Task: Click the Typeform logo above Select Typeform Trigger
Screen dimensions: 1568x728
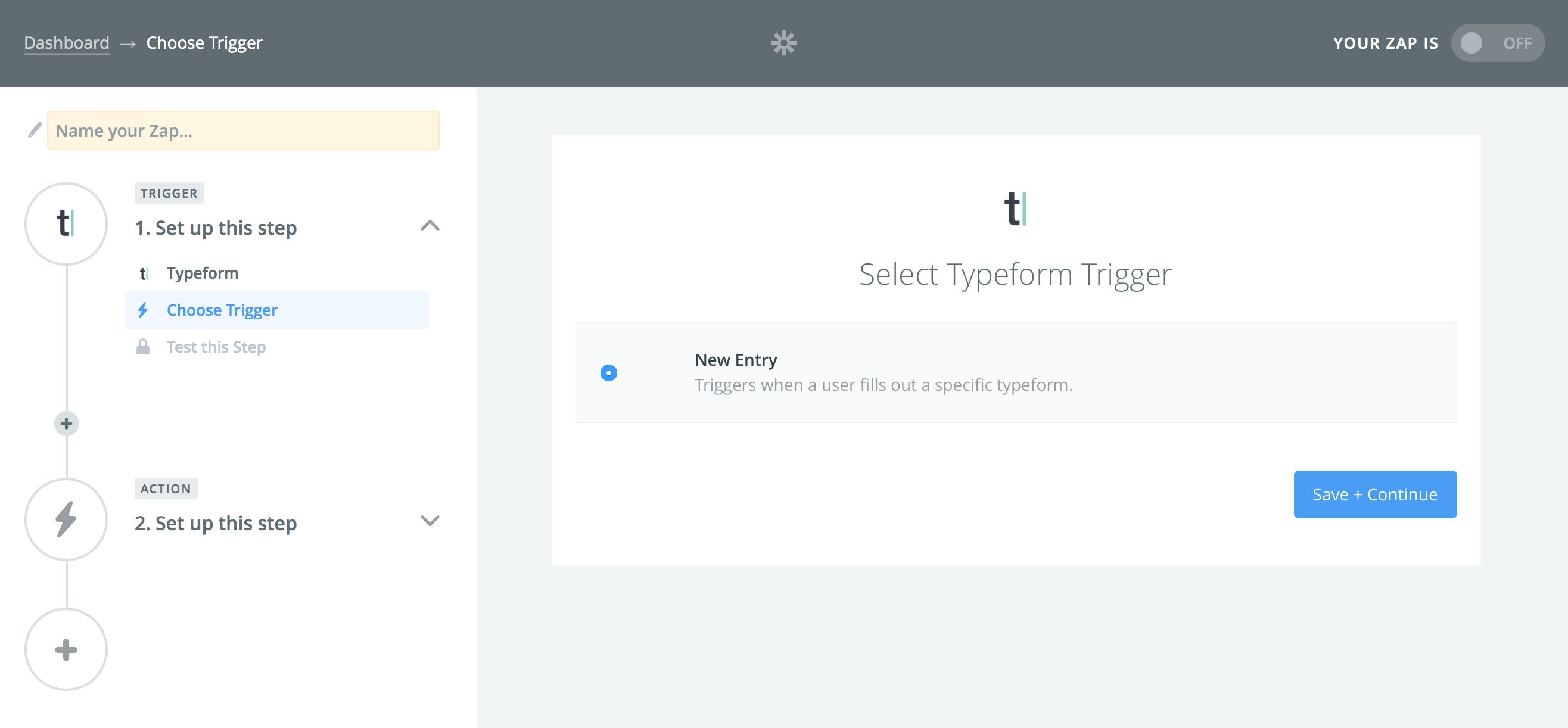Action: pos(1015,209)
